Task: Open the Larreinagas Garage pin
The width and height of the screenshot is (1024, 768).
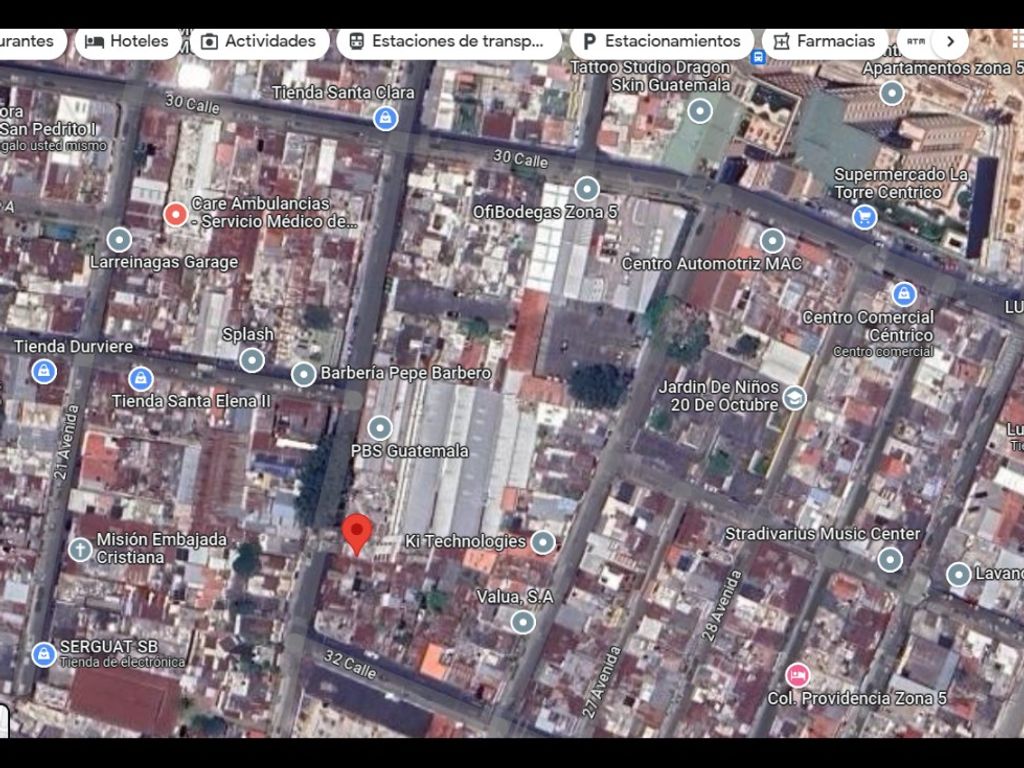Action: [x=119, y=240]
